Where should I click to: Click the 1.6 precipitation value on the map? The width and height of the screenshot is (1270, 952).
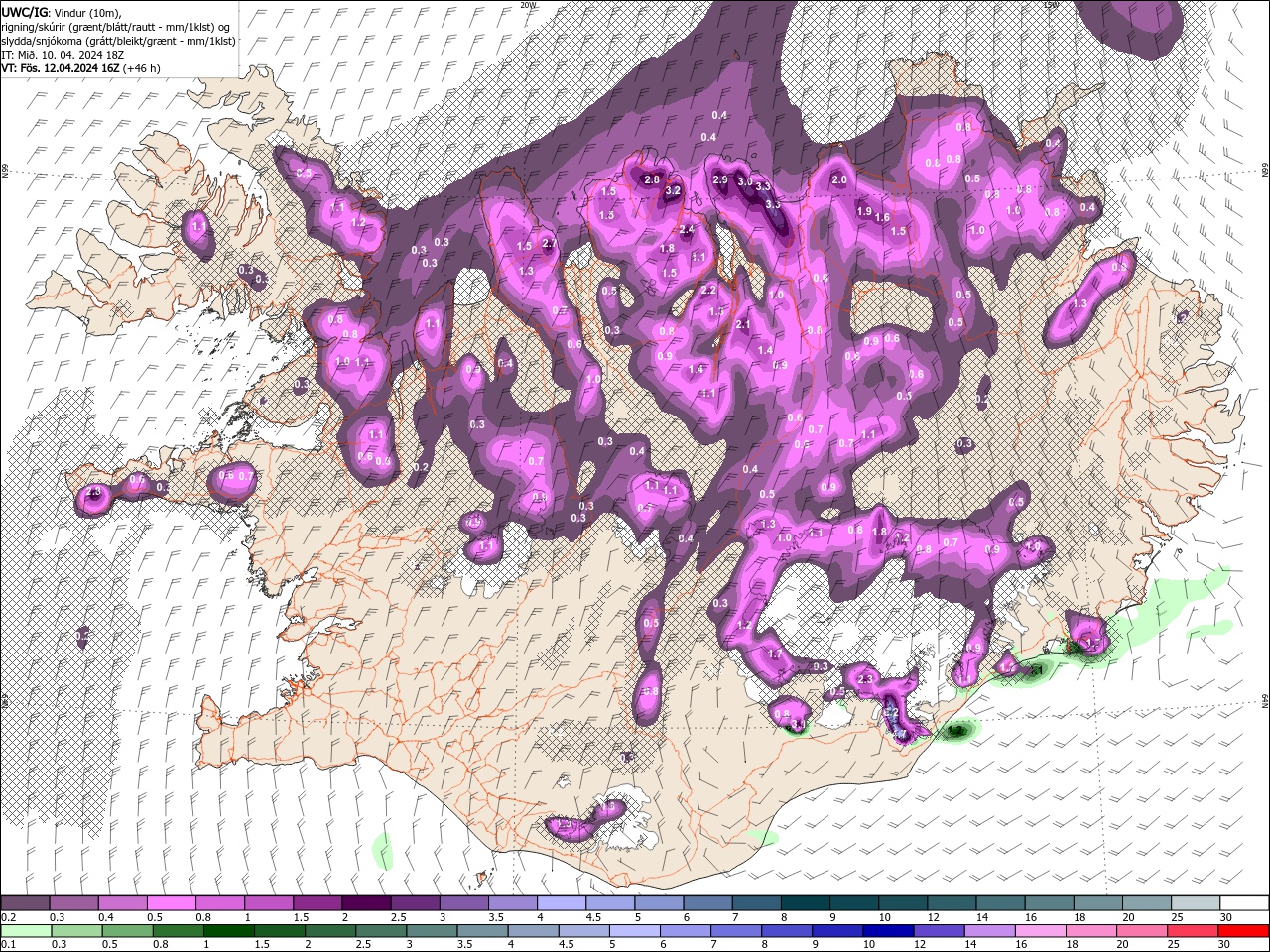(882, 218)
